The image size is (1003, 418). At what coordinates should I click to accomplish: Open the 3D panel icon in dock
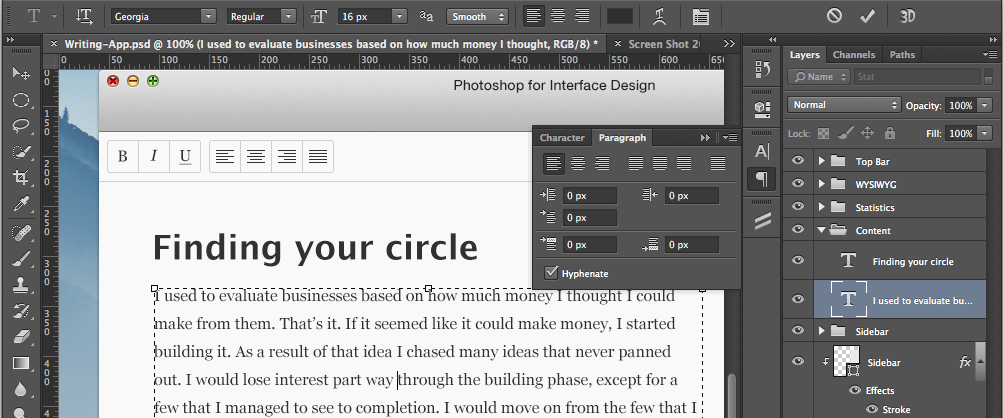[762, 109]
